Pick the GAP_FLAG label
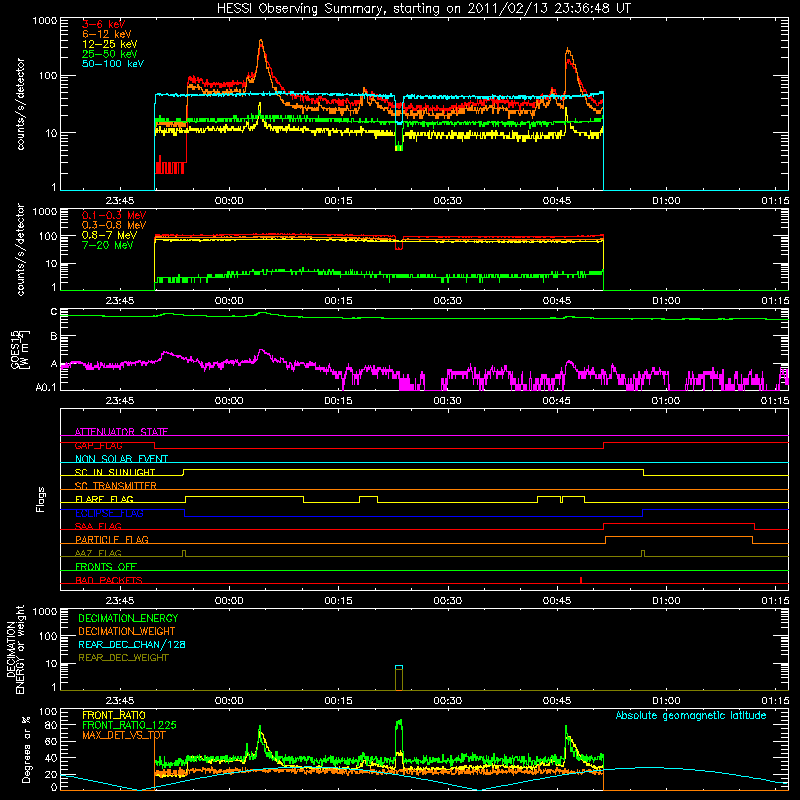 (98, 445)
